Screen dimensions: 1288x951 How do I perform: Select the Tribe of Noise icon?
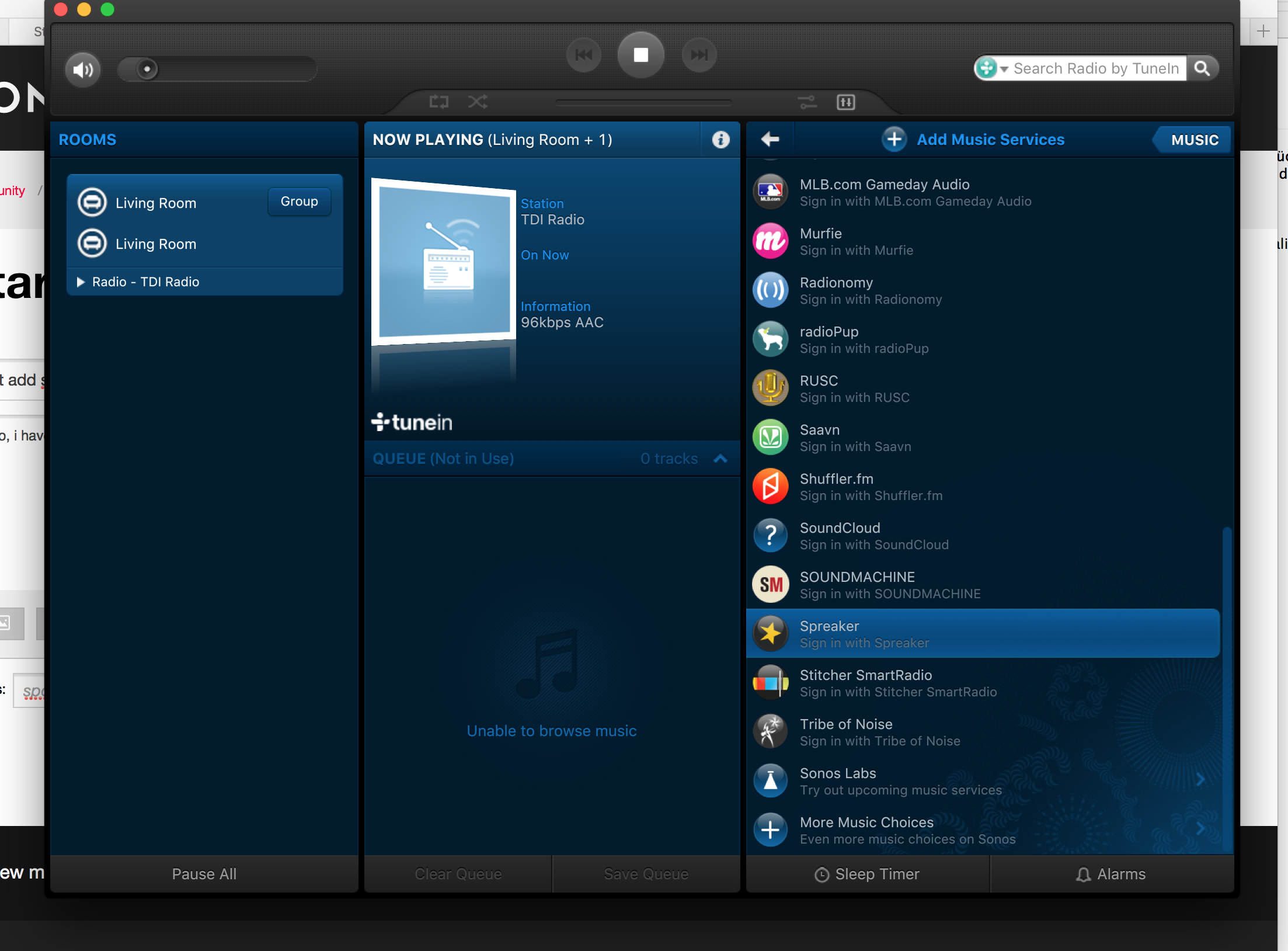click(770, 731)
